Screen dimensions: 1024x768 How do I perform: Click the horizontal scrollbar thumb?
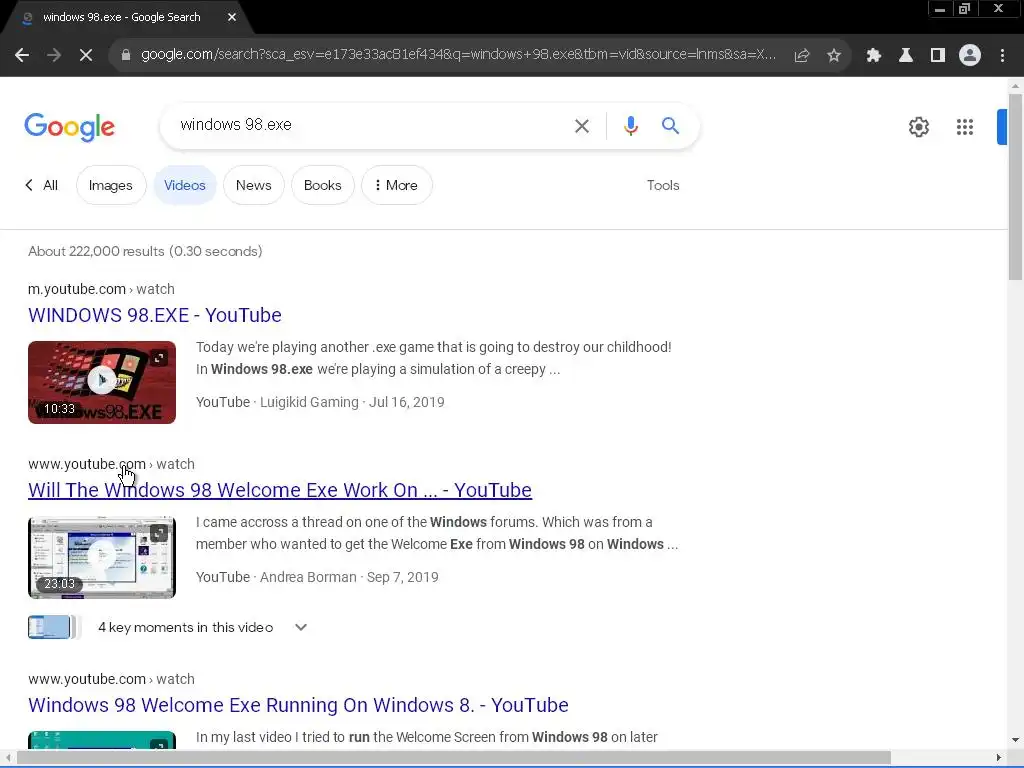453,757
